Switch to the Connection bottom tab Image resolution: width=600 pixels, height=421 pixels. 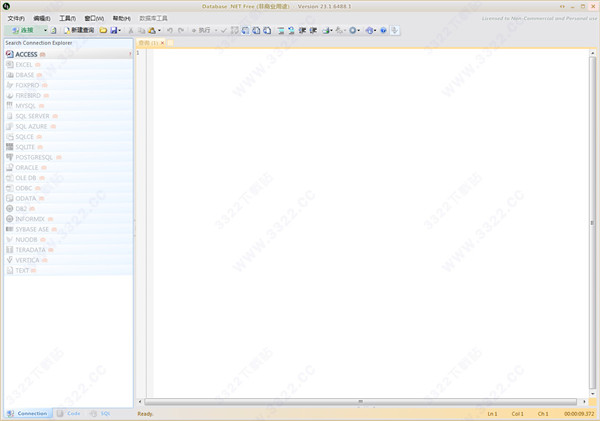(28, 414)
